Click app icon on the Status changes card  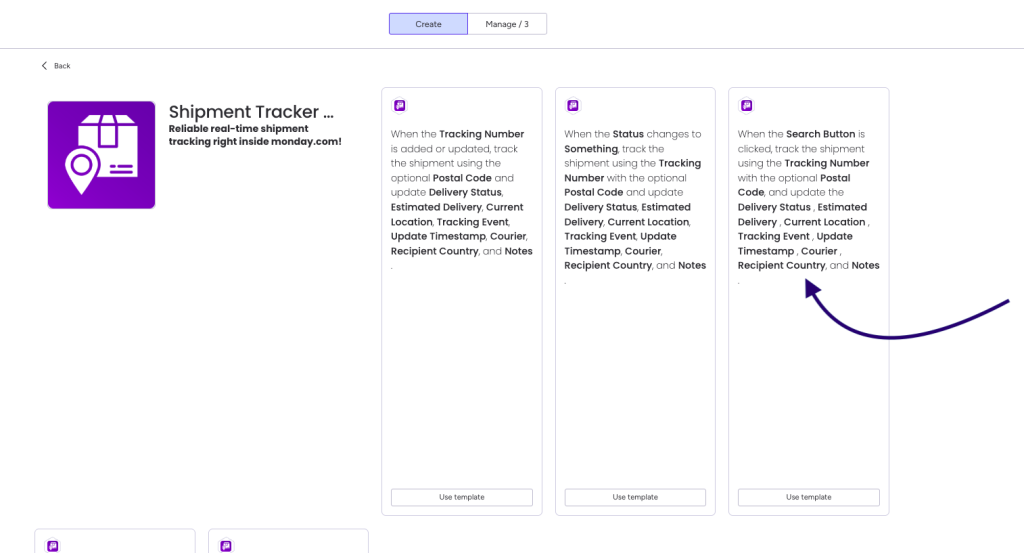click(573, 106)
